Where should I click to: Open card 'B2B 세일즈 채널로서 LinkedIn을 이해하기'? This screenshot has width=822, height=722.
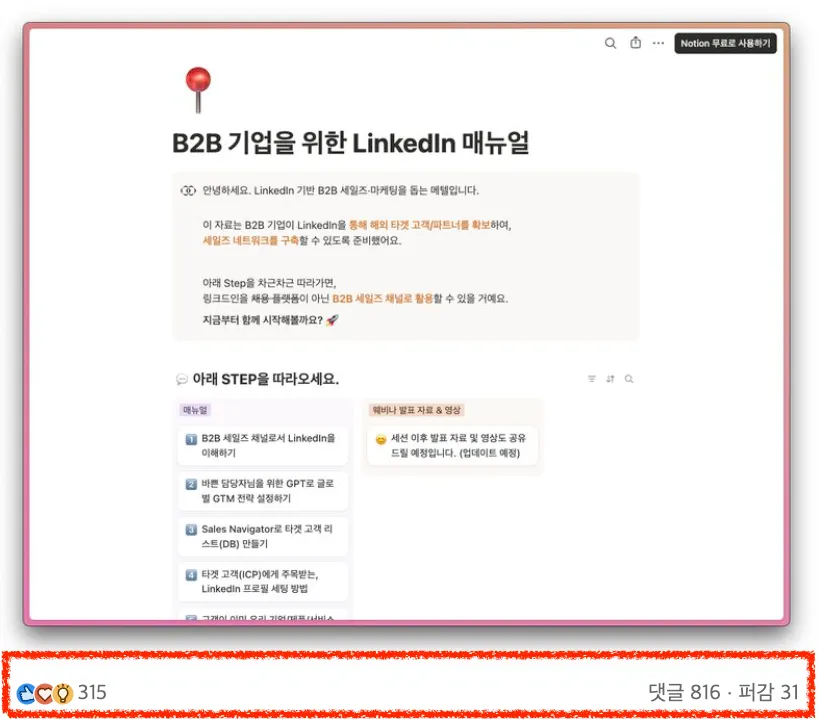click(263, 445)
